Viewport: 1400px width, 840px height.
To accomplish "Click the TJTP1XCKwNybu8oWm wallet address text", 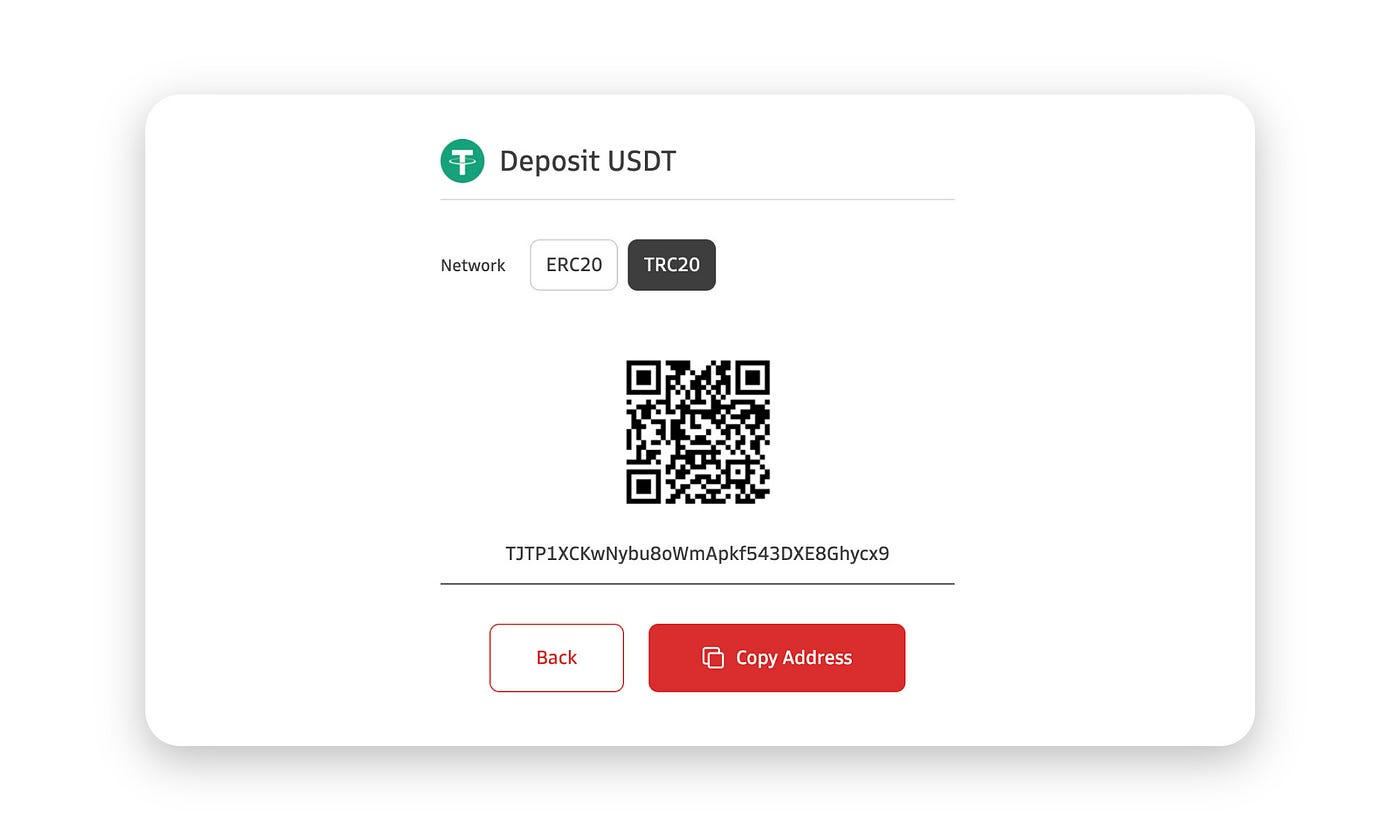I will pyautogui.click(x=697, y=553).
